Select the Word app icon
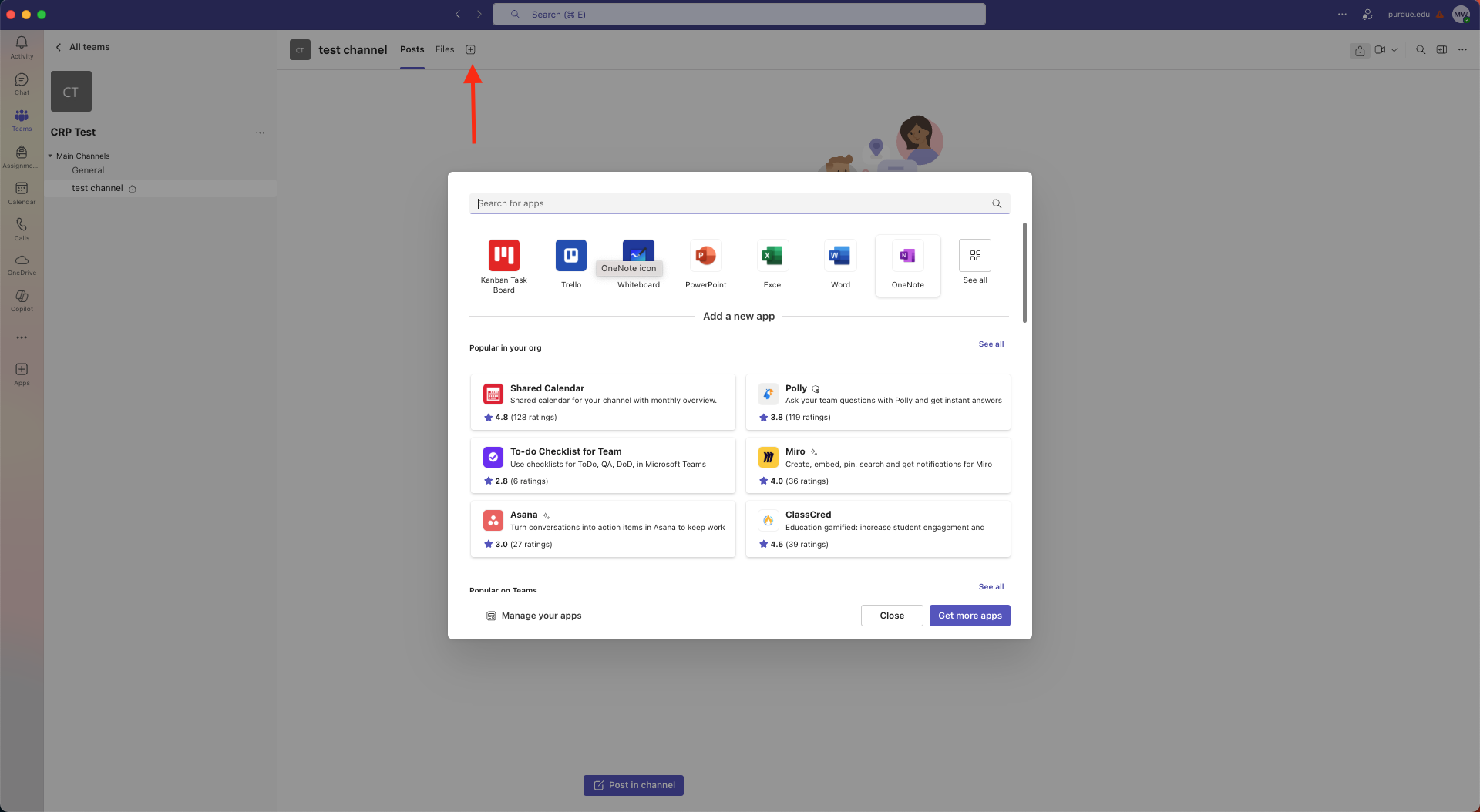The height and width of the screenshot is (812, 1480). (x=839, y=256)
